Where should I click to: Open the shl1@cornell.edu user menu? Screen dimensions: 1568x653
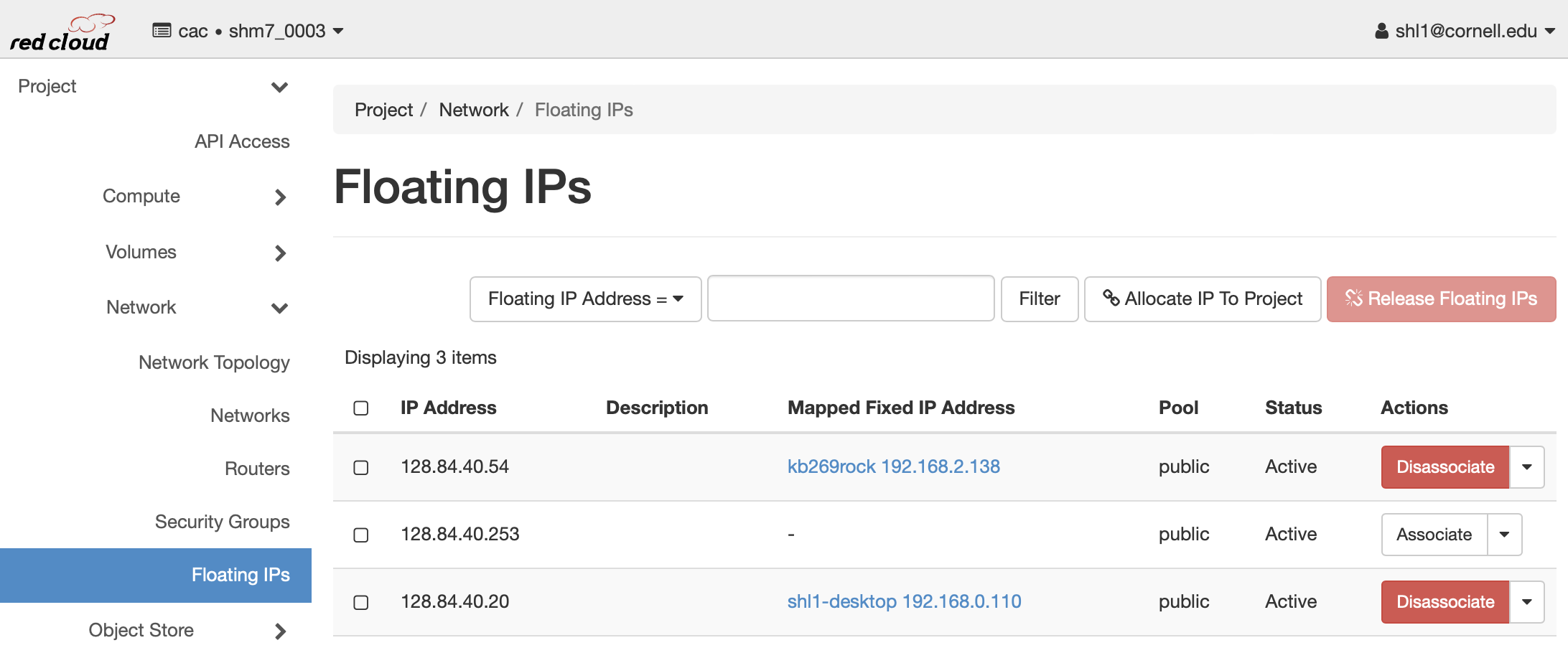1465,31
